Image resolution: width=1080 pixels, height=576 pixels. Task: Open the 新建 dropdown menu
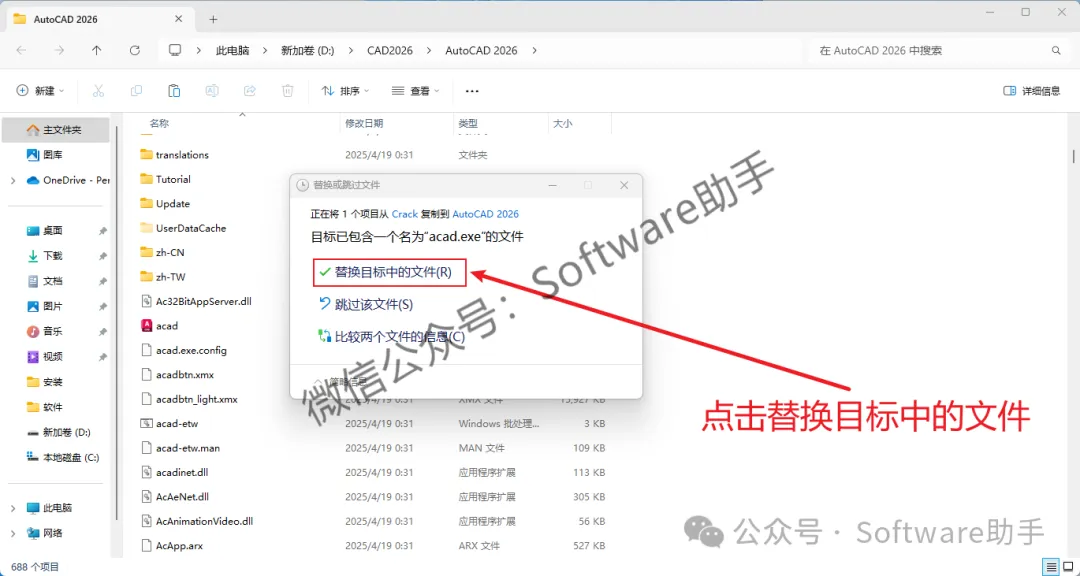[41, 90]
